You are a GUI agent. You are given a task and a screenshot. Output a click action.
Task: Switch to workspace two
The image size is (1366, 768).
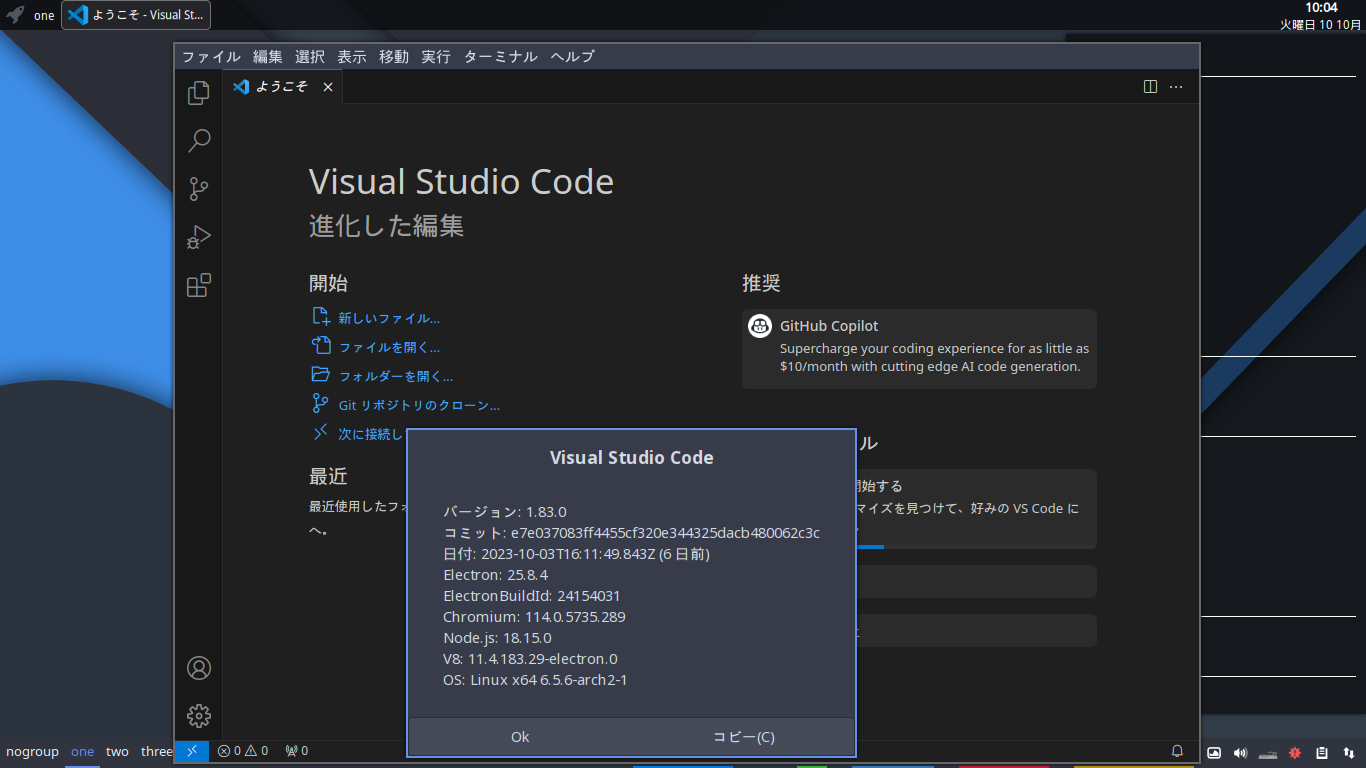117,752
